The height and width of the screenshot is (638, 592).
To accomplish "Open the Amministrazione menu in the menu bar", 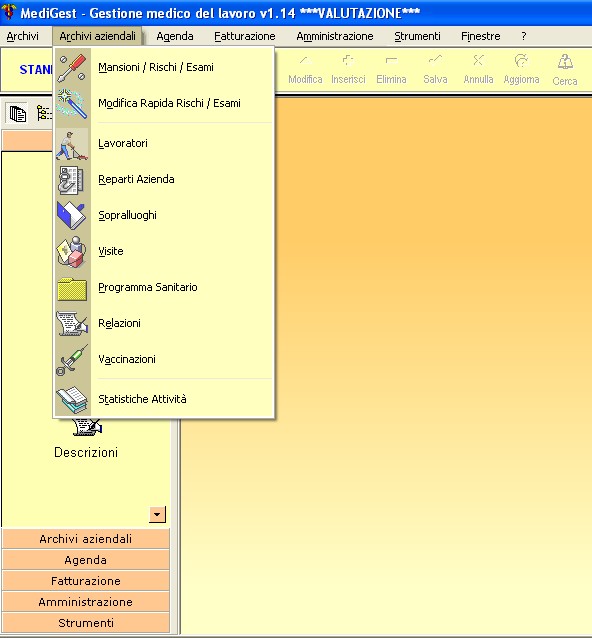I will 334,36.
